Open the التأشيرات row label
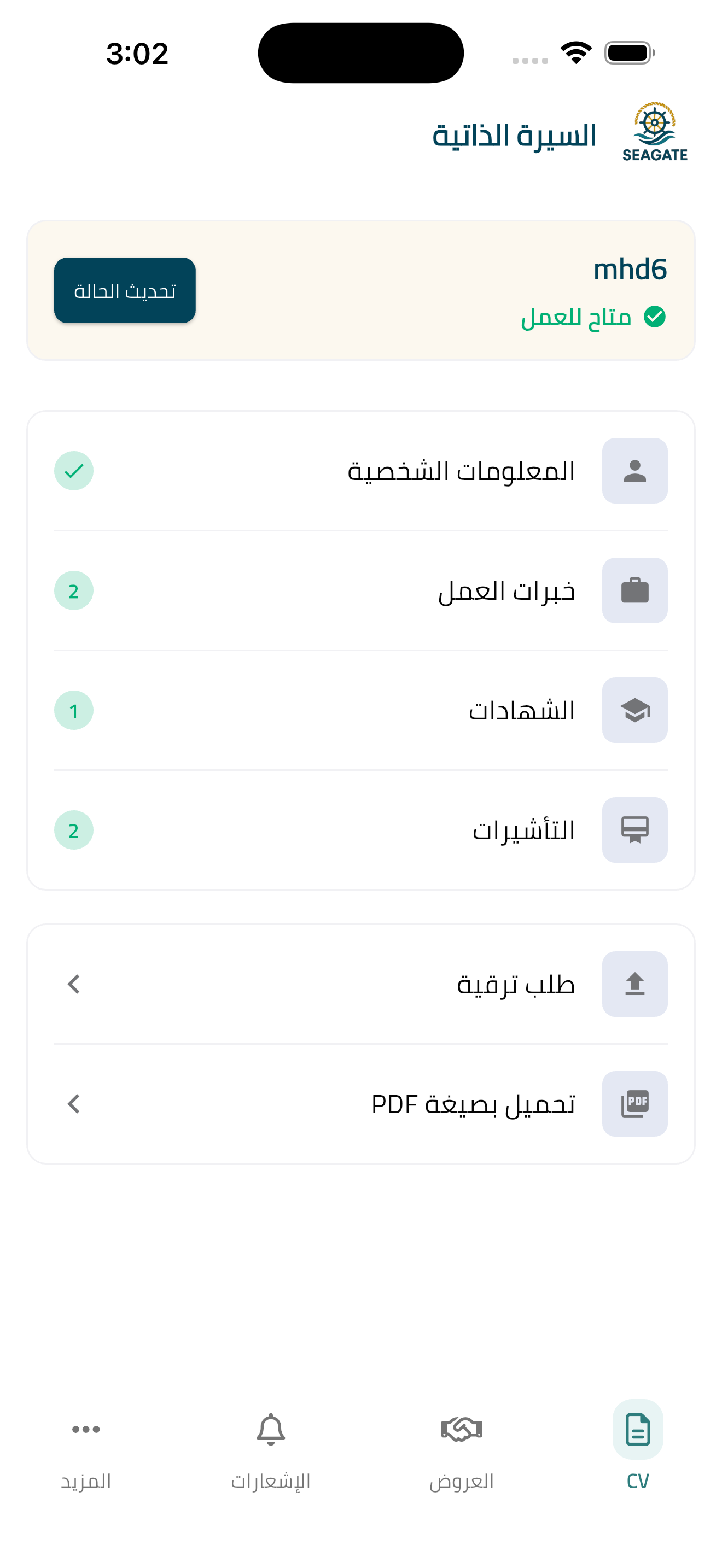 [x=523, y=830]
